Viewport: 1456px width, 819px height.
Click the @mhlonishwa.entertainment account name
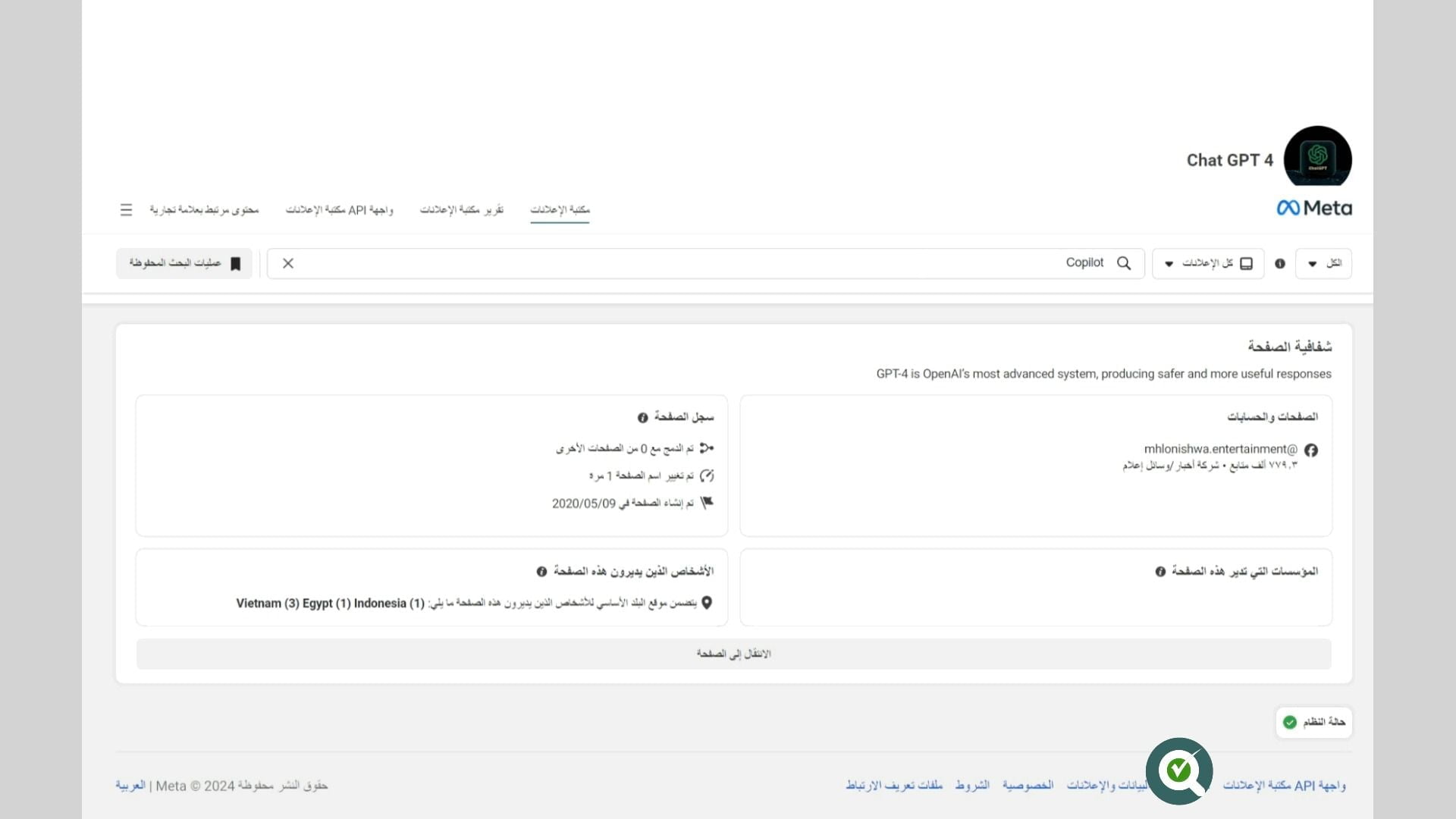1221,450
